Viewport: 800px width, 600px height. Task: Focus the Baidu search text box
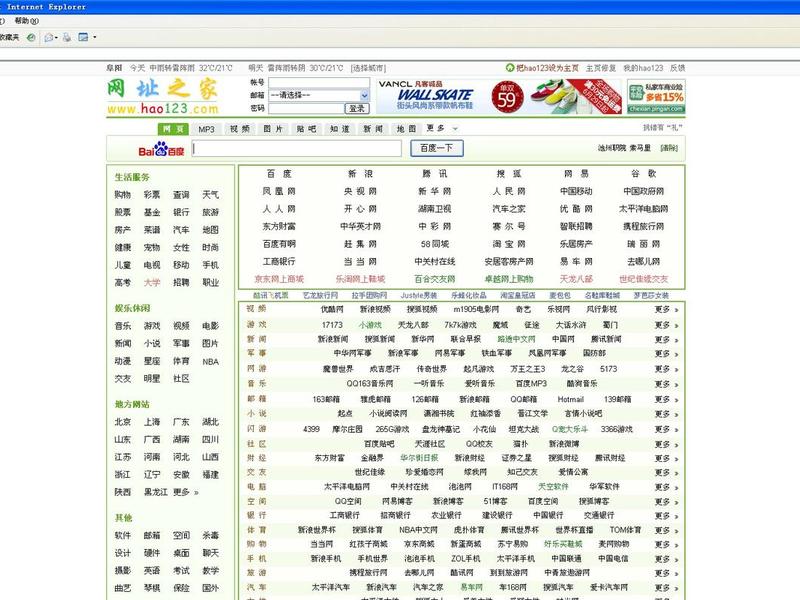(x=297, y=148)
